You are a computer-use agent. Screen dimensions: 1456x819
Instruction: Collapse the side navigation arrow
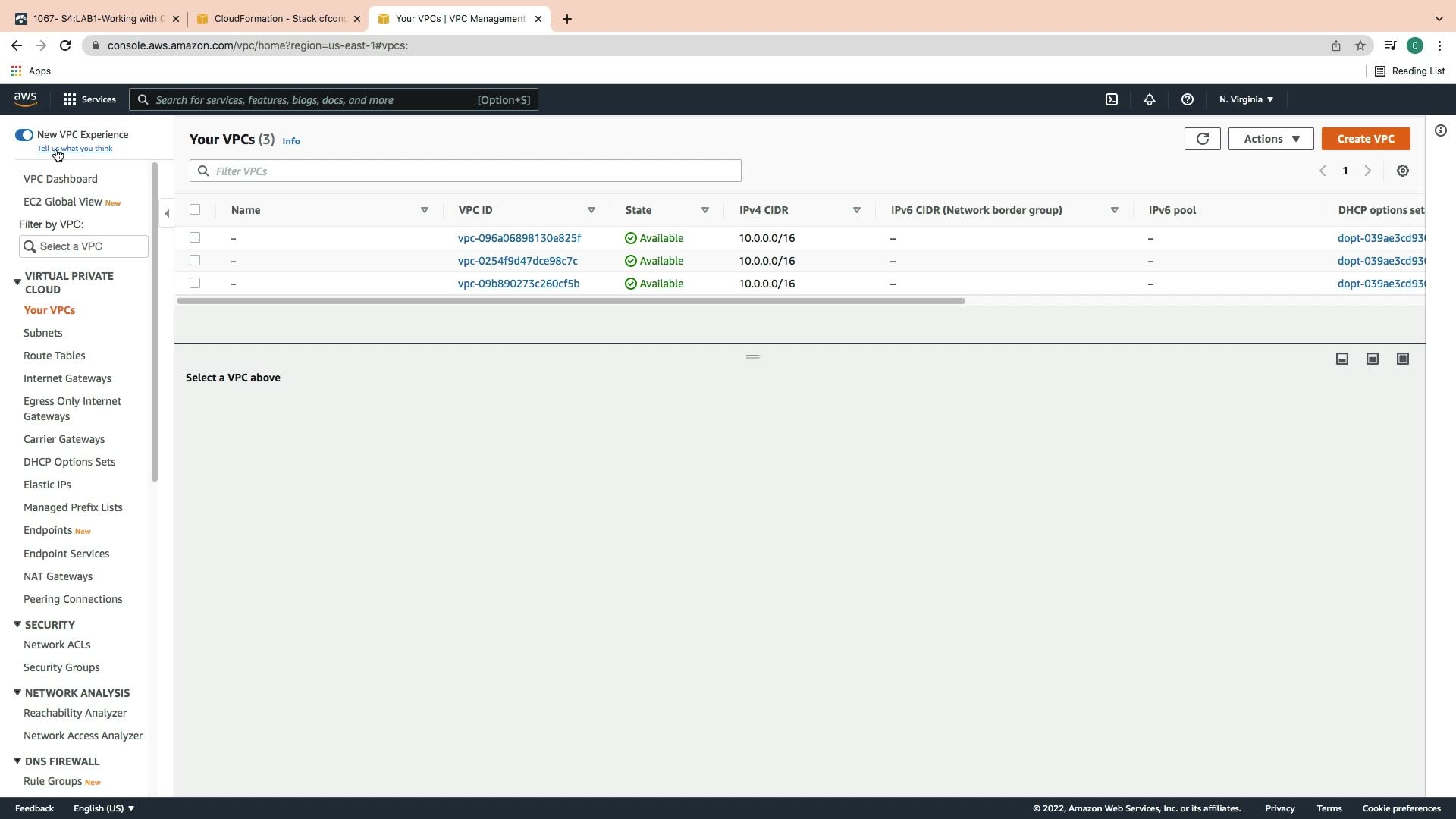(167, 214)
